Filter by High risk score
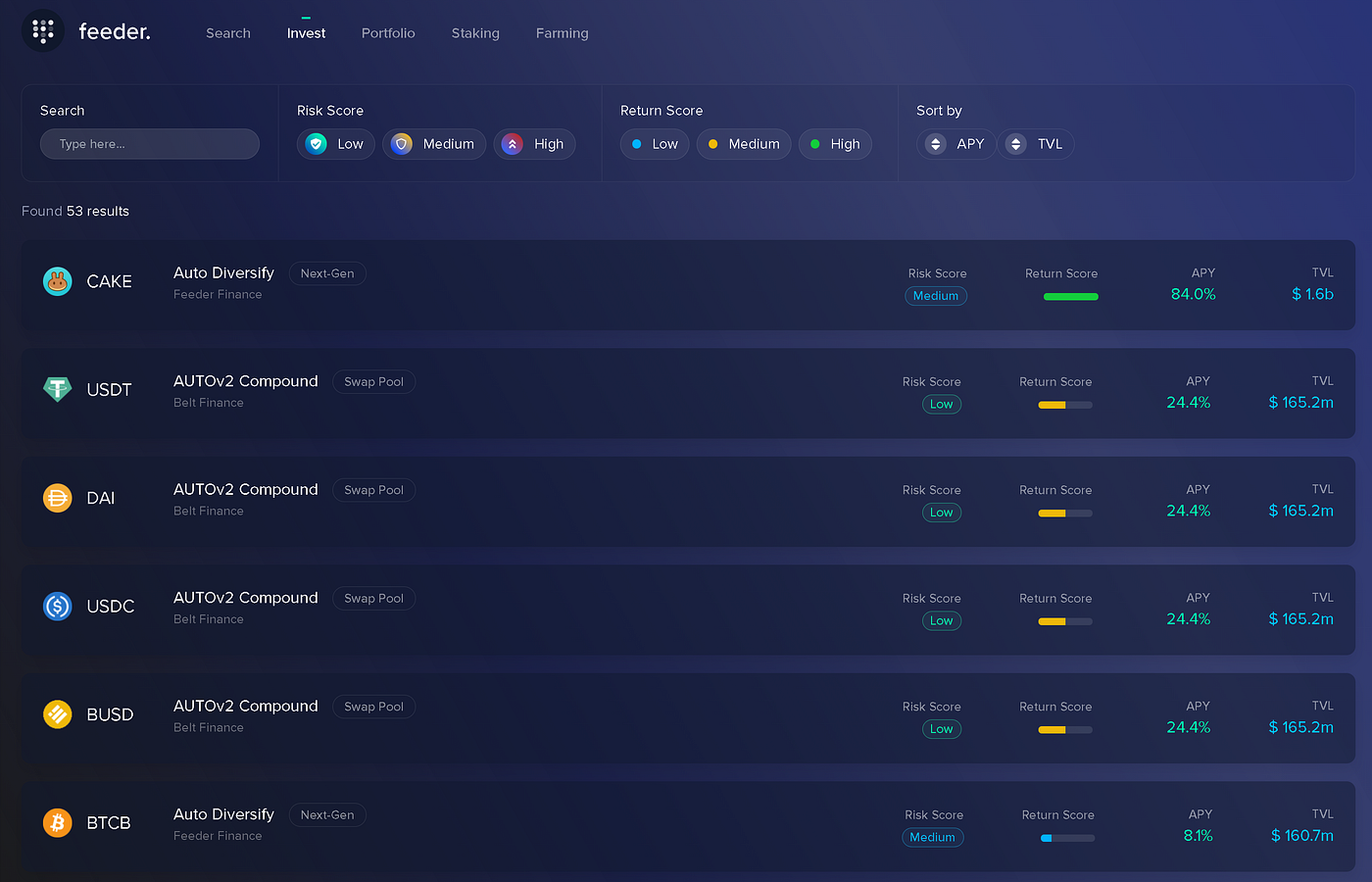1372x882 pixels. point(534,144)
